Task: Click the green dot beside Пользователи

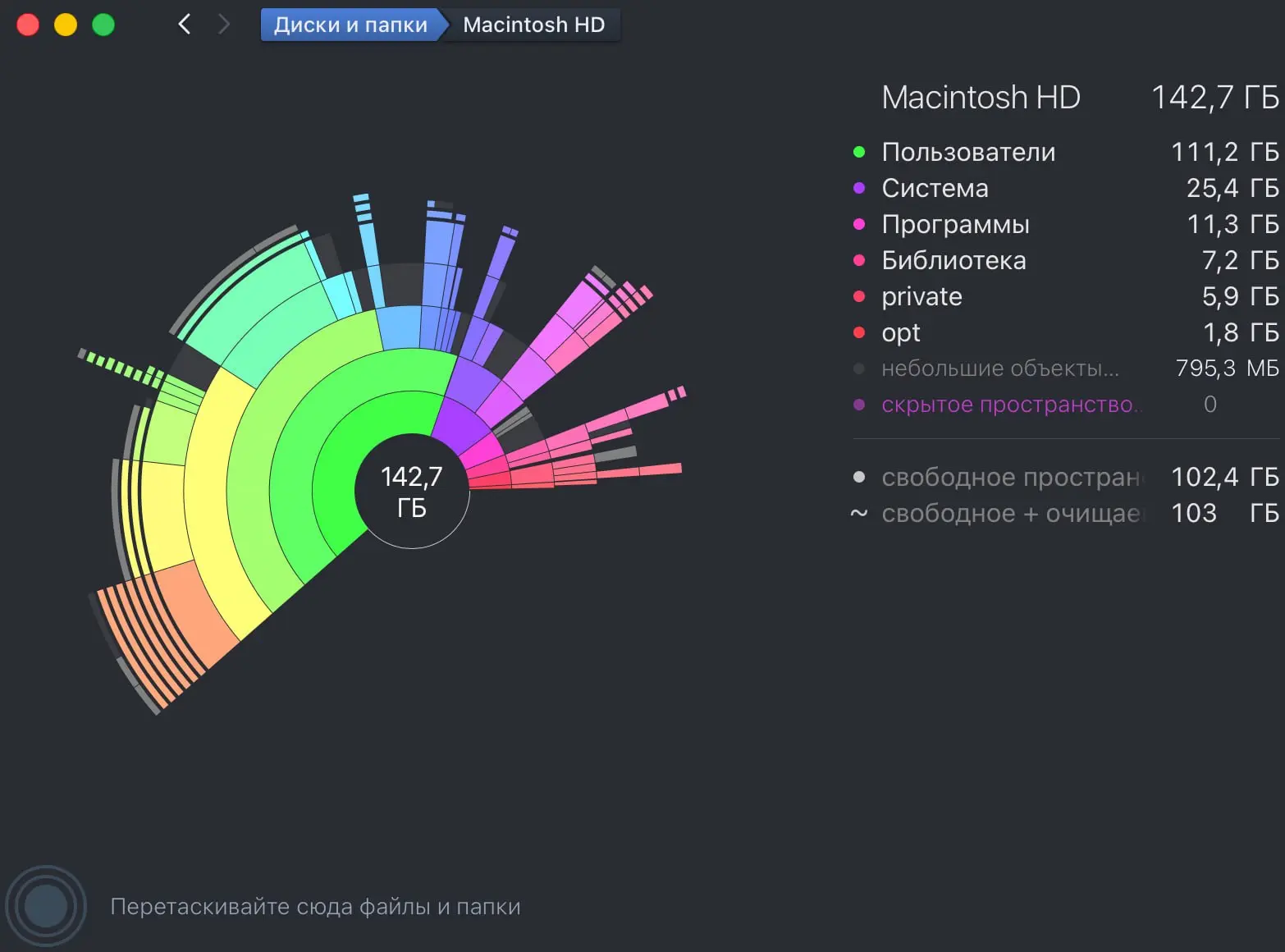Action: [859, 152]
